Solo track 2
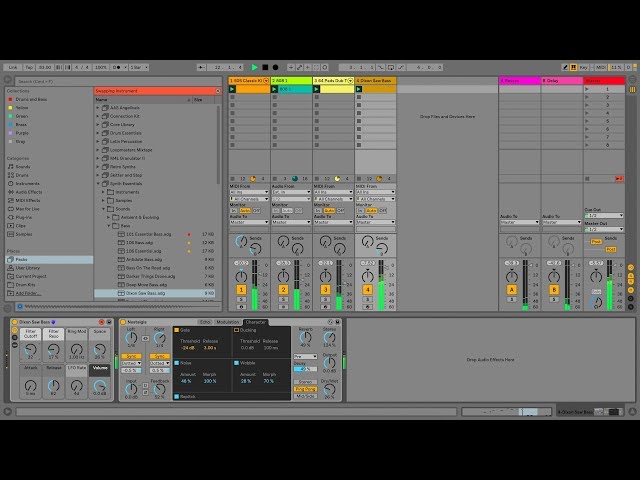The width and height of the screenshot is (640, 480). 283,300
